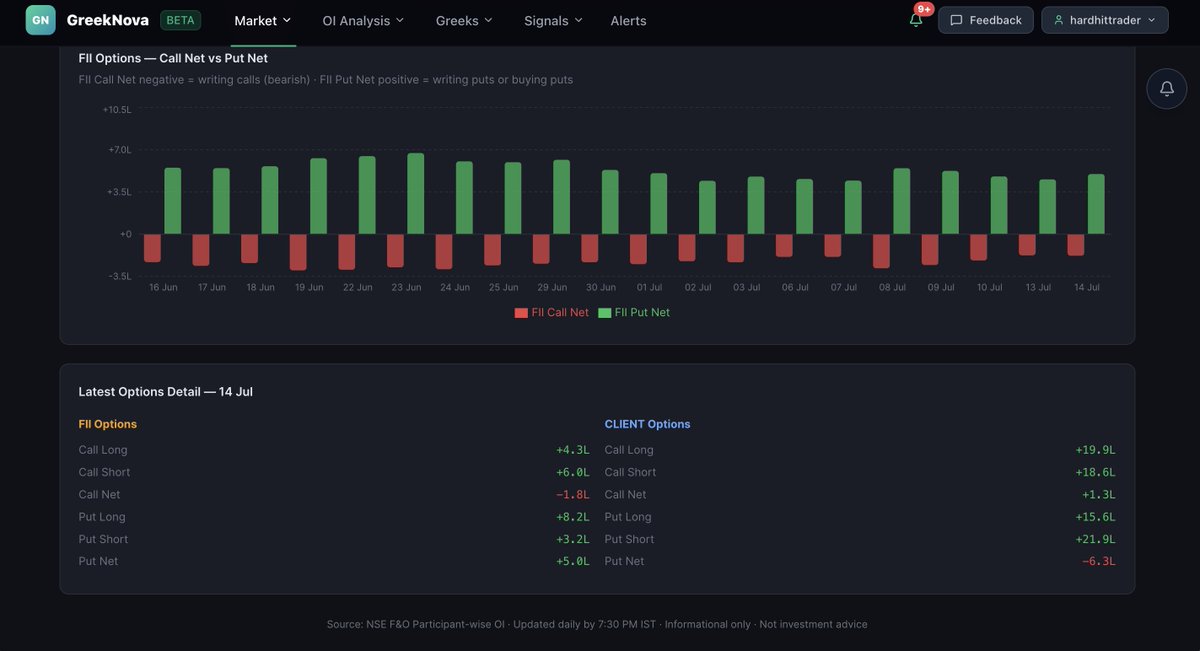The width and height of the screenshot is (1200, 651).
Task: Click the Feedback button
Action: 985,20
